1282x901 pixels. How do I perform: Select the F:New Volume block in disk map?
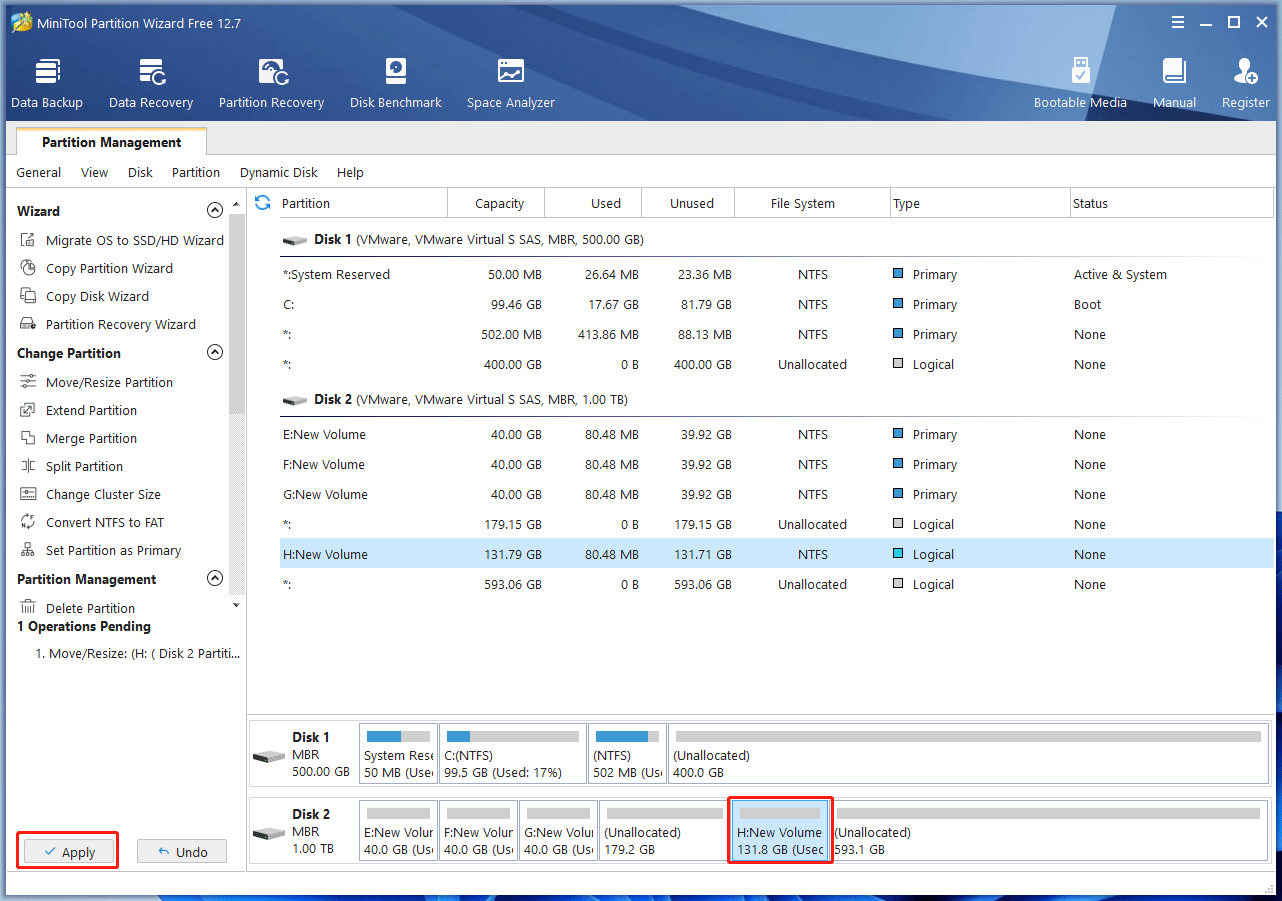point(478,830)
